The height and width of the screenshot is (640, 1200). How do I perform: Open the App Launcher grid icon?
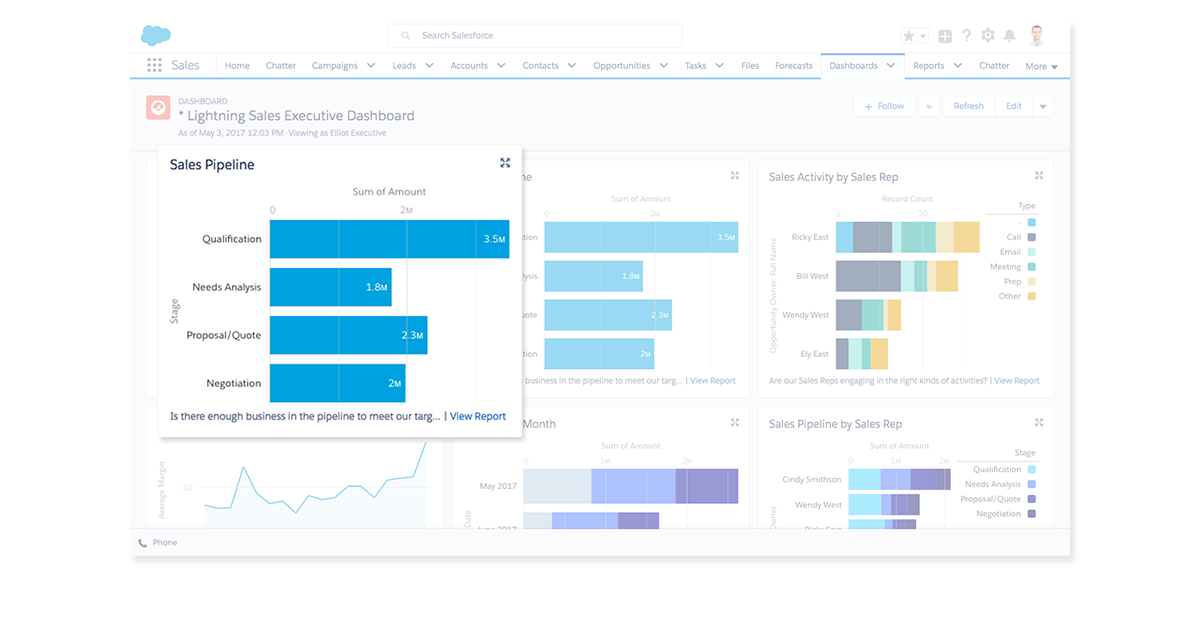pyautogui.click(x=154, y=65)
